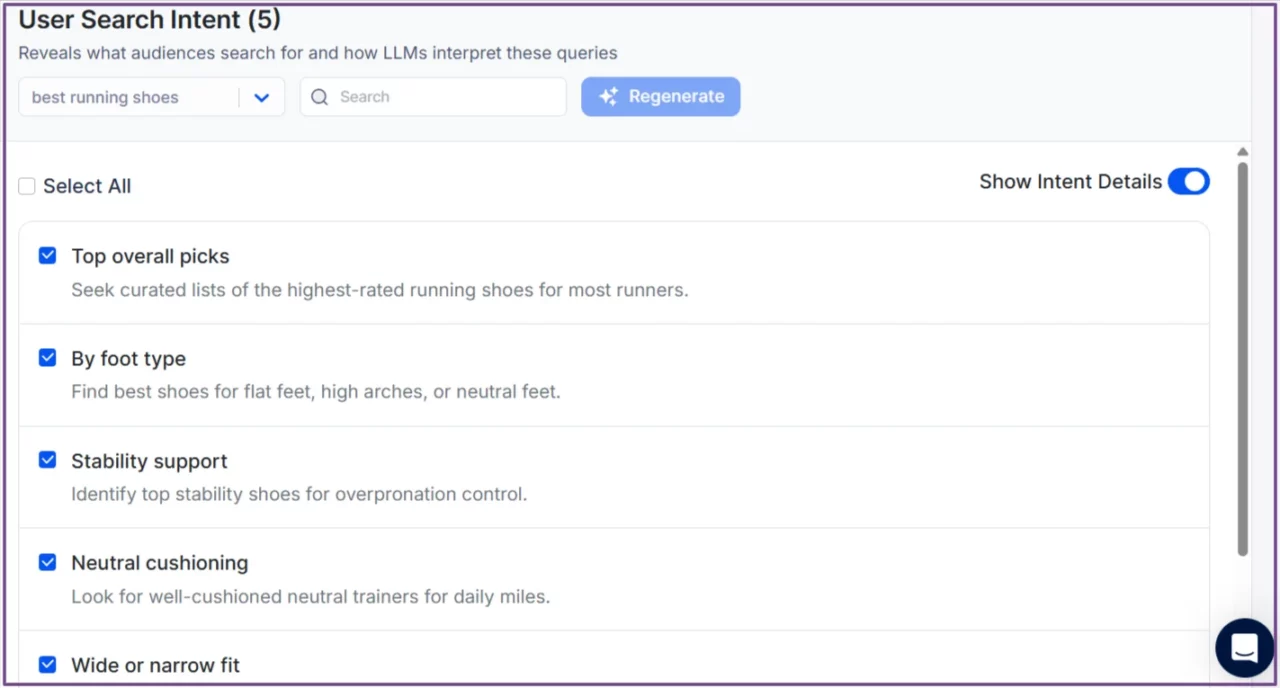1280x688 pixels.
Task: Click the checkmark icon on Neutral cushioning
Action: (x=47, y=562)
